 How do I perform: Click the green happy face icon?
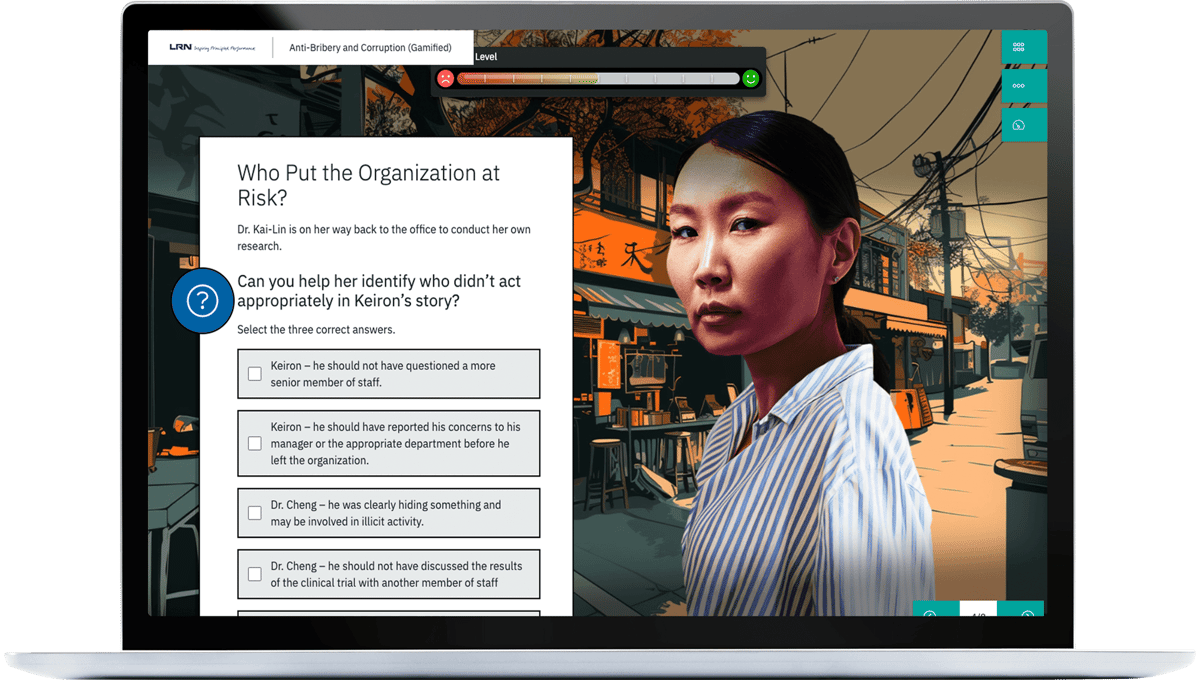pos(751,78)
